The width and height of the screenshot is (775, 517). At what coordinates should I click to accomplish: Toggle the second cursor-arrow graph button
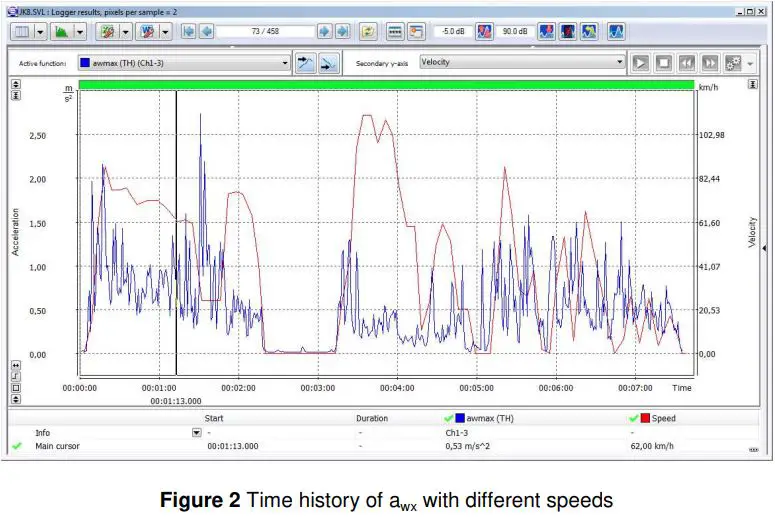coord(328,63)
